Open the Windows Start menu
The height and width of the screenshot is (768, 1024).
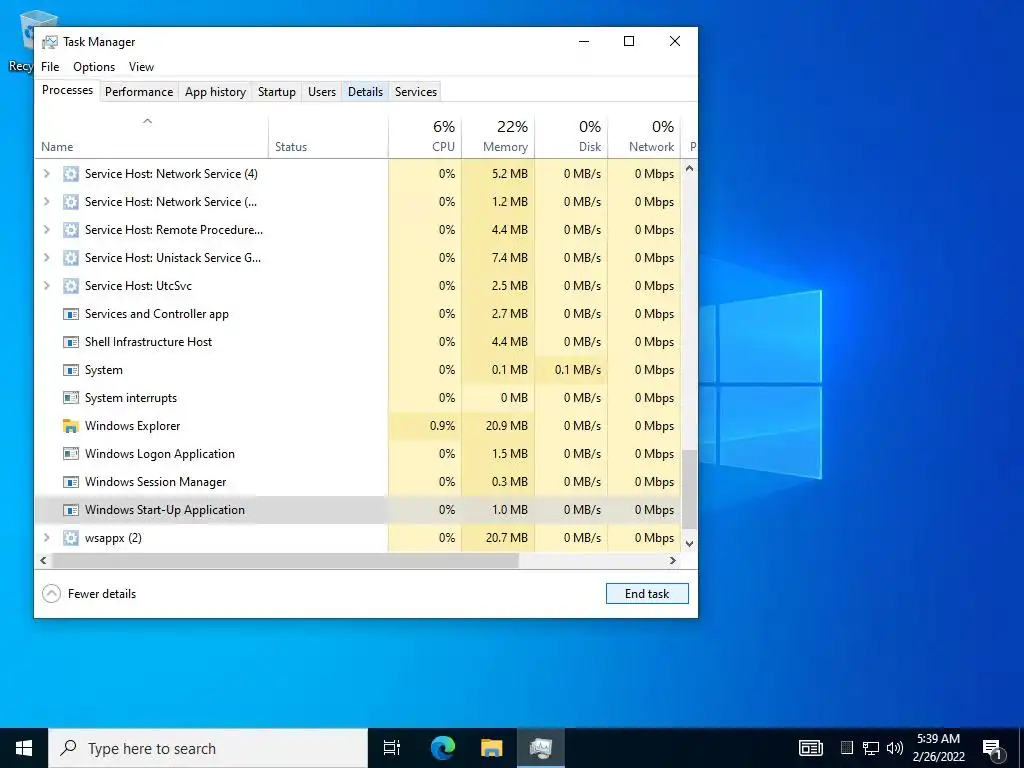point(24,748)
